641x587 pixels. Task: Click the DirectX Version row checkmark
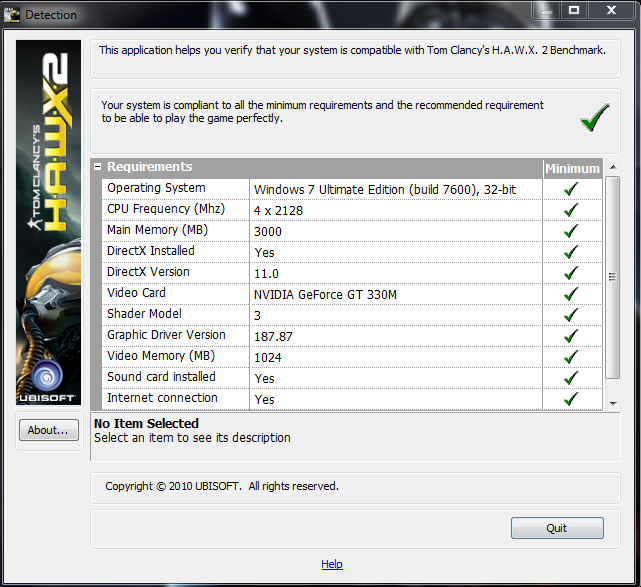[x=571, y=273]
